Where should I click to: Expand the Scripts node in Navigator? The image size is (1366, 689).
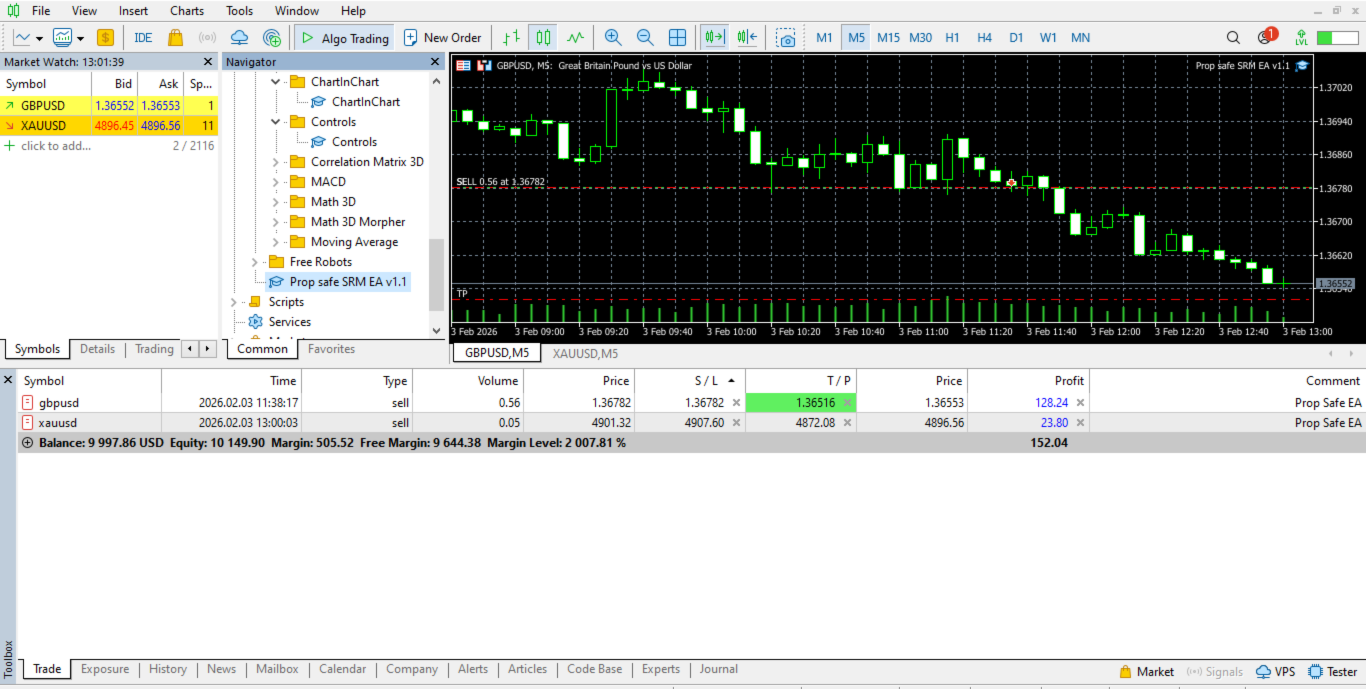pyautogui.click(x=234, y=302)
